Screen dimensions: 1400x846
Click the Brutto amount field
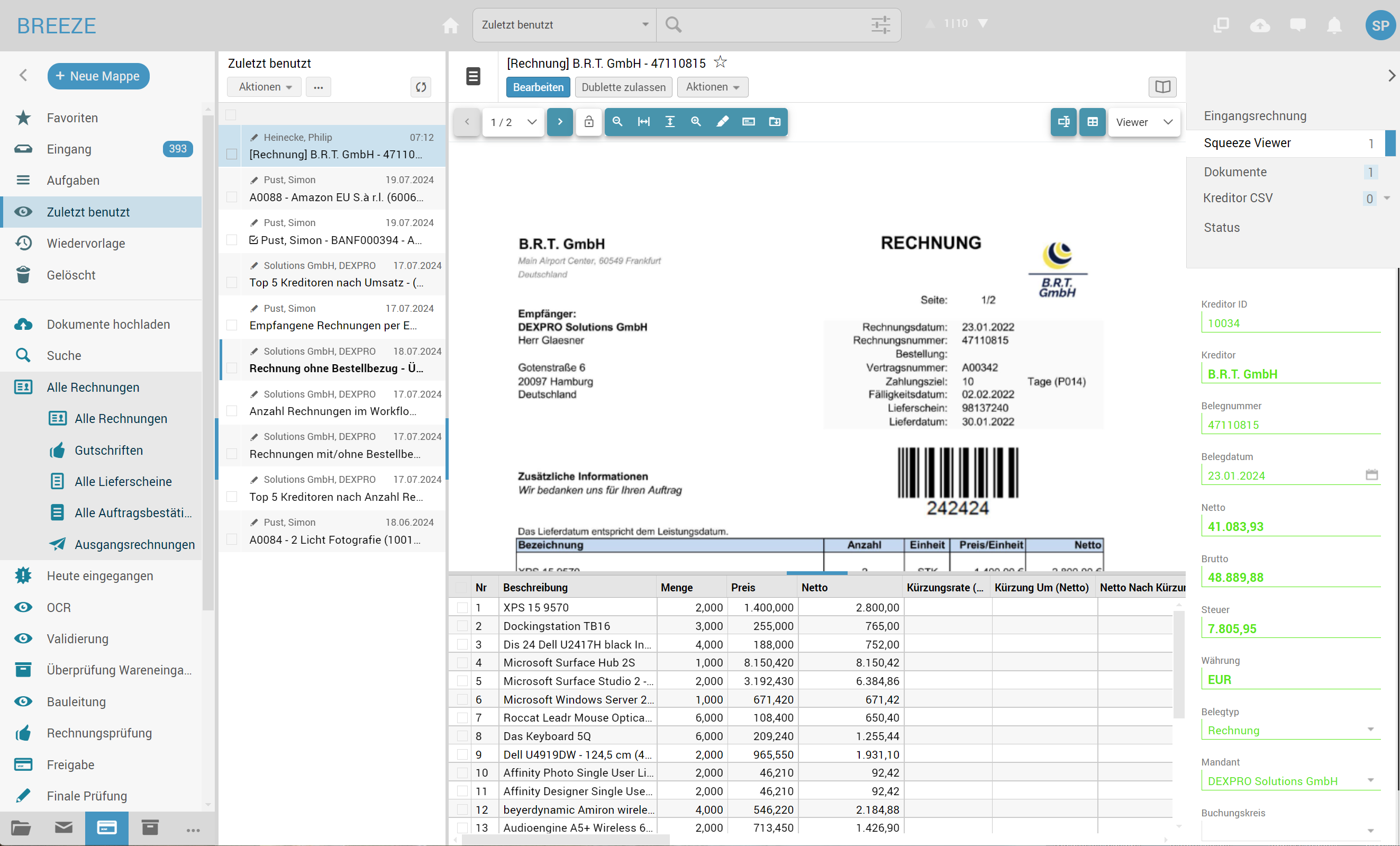(x=1290, y=577)
